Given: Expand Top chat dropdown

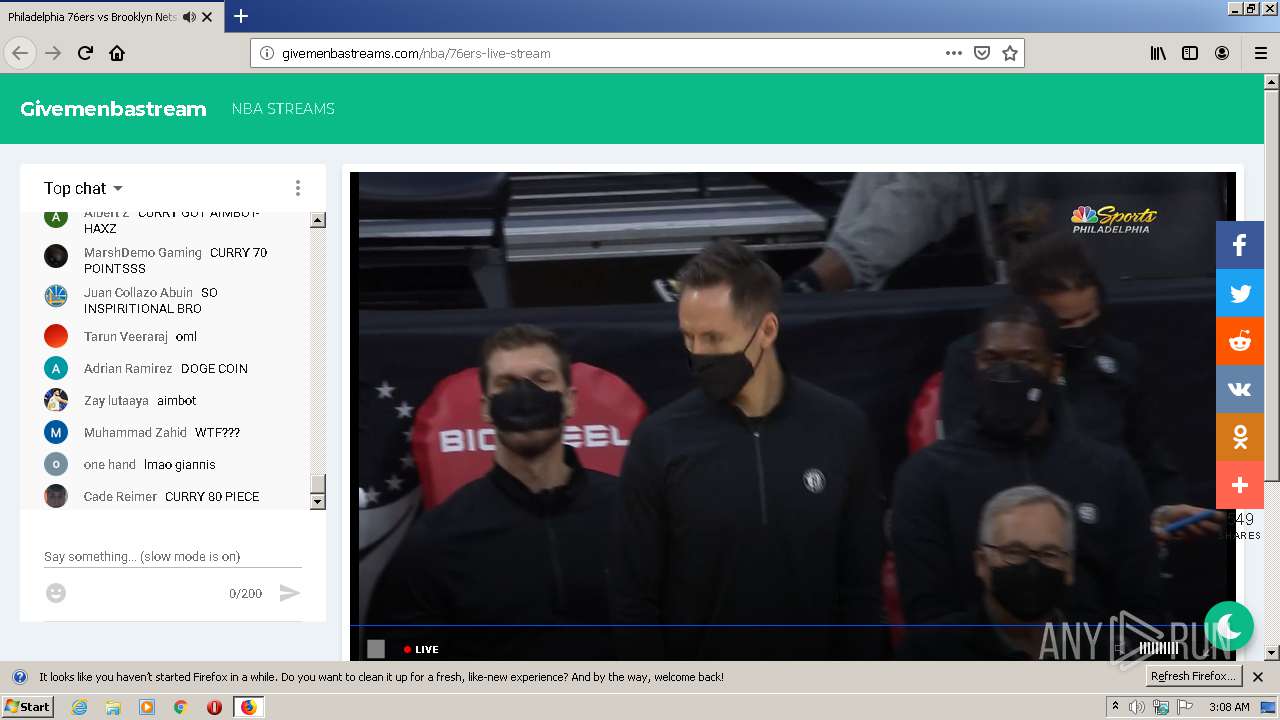Looking at the screenshot, I should tap(83, 188).
